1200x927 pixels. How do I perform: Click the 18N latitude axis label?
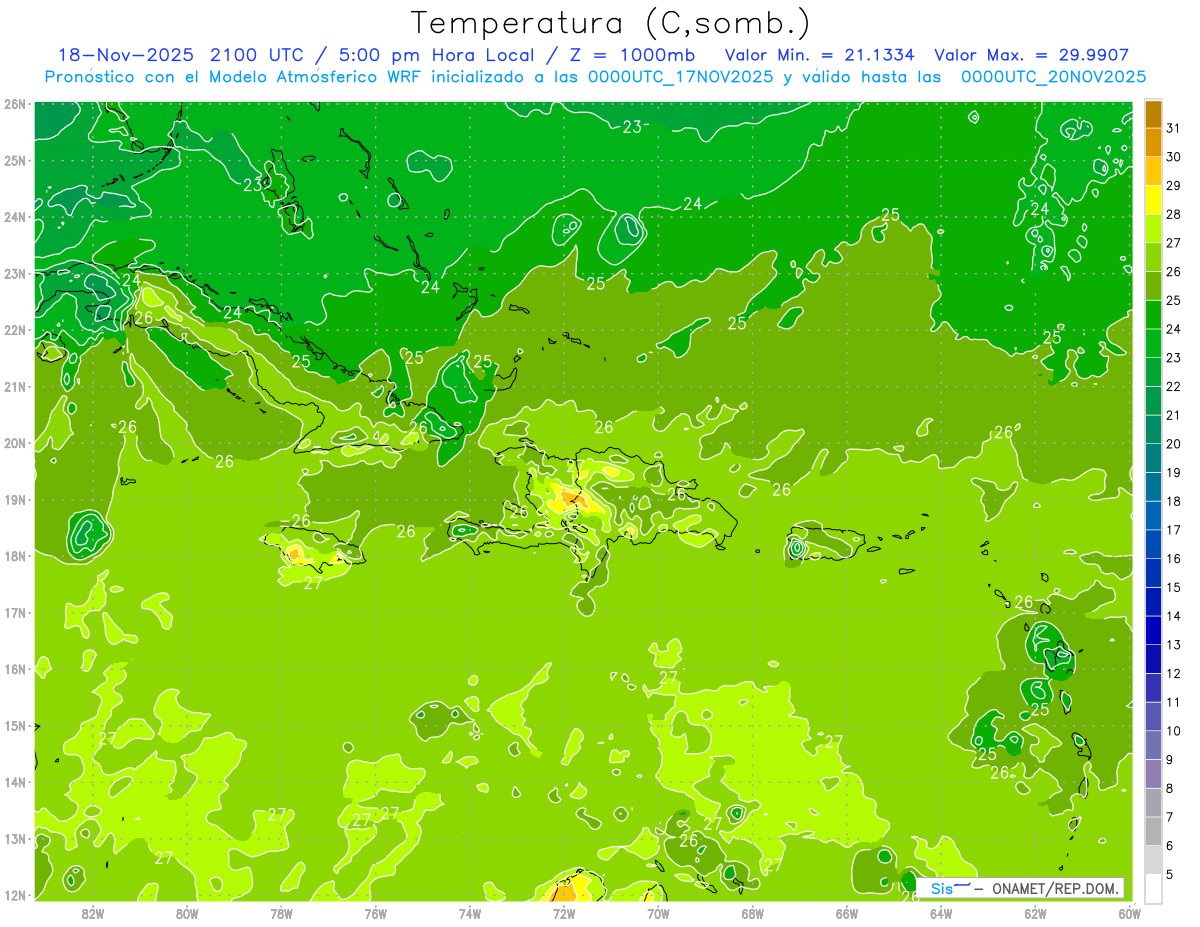coord(14,556)
